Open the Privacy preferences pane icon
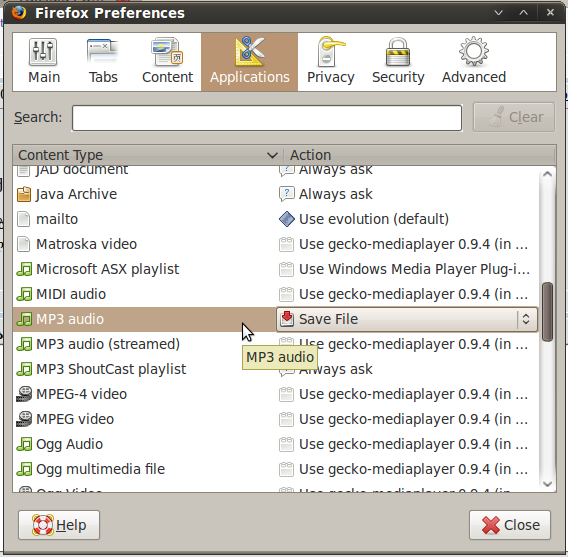The height and width of the screenshot is (557, 568). pyautogui.click(x=330, y=52)
